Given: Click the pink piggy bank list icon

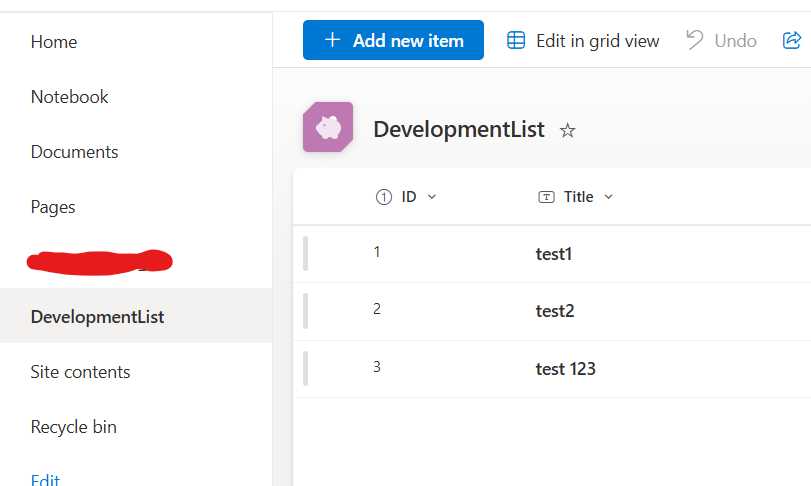Looking at the screenshot, I should pyautogui.click(x=328, y=127).
